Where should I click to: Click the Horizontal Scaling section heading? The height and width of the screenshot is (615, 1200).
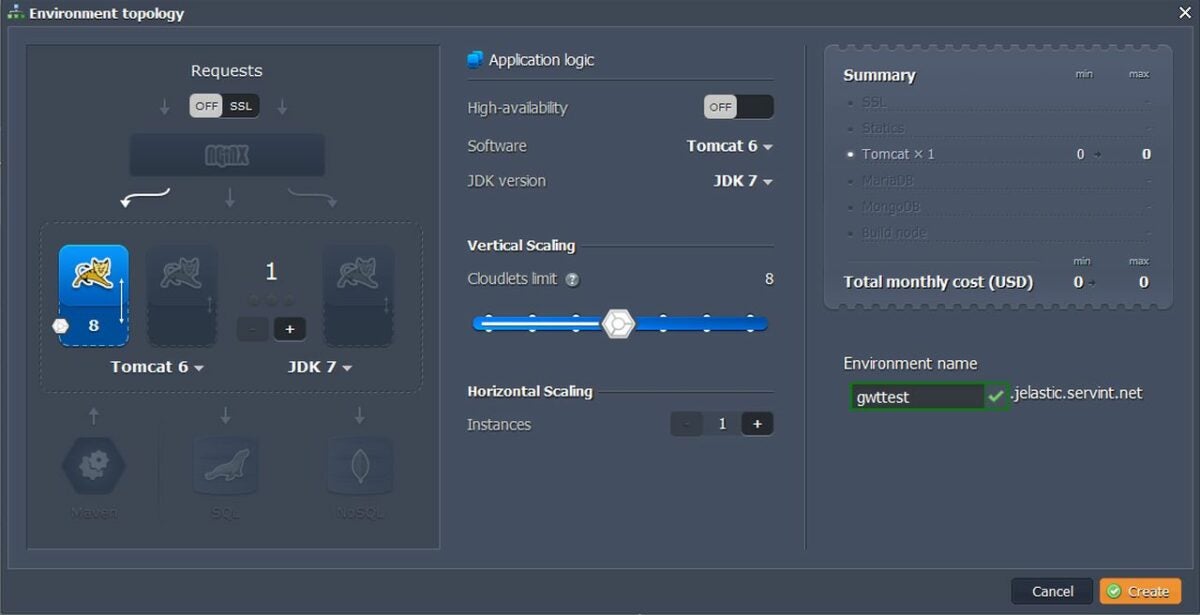(x=530, y=391)
